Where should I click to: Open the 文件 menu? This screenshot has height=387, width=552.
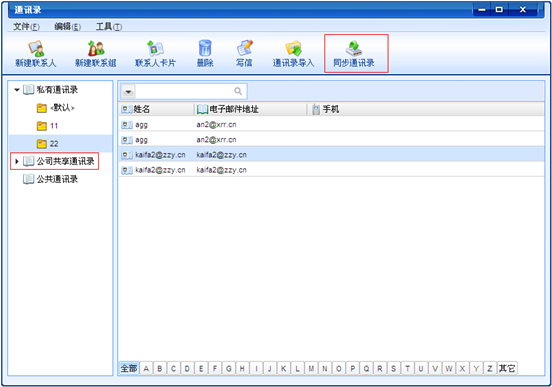tap(26, 27)
